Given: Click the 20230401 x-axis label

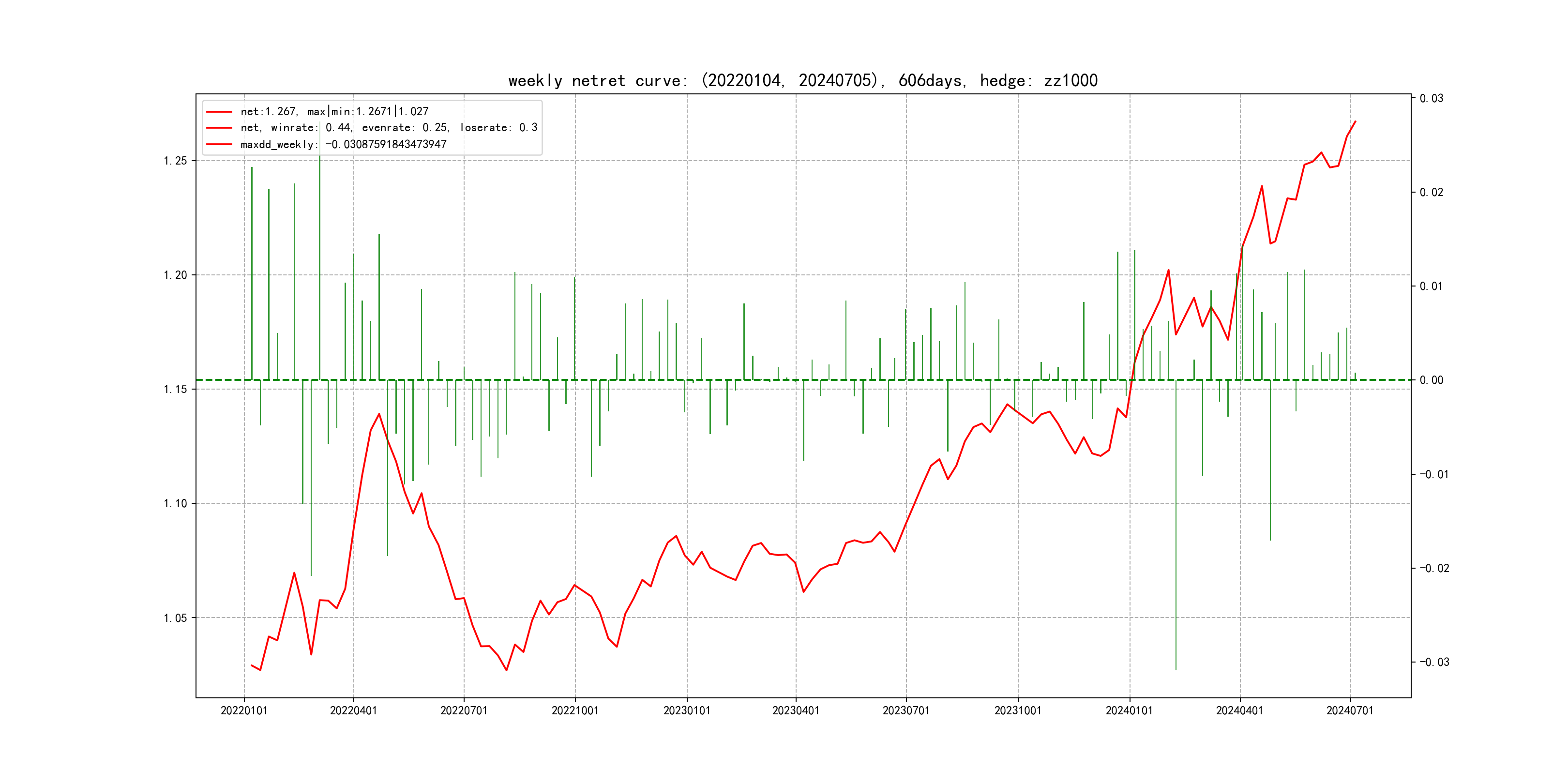Looking at the screenshot, I should [796, 710].
